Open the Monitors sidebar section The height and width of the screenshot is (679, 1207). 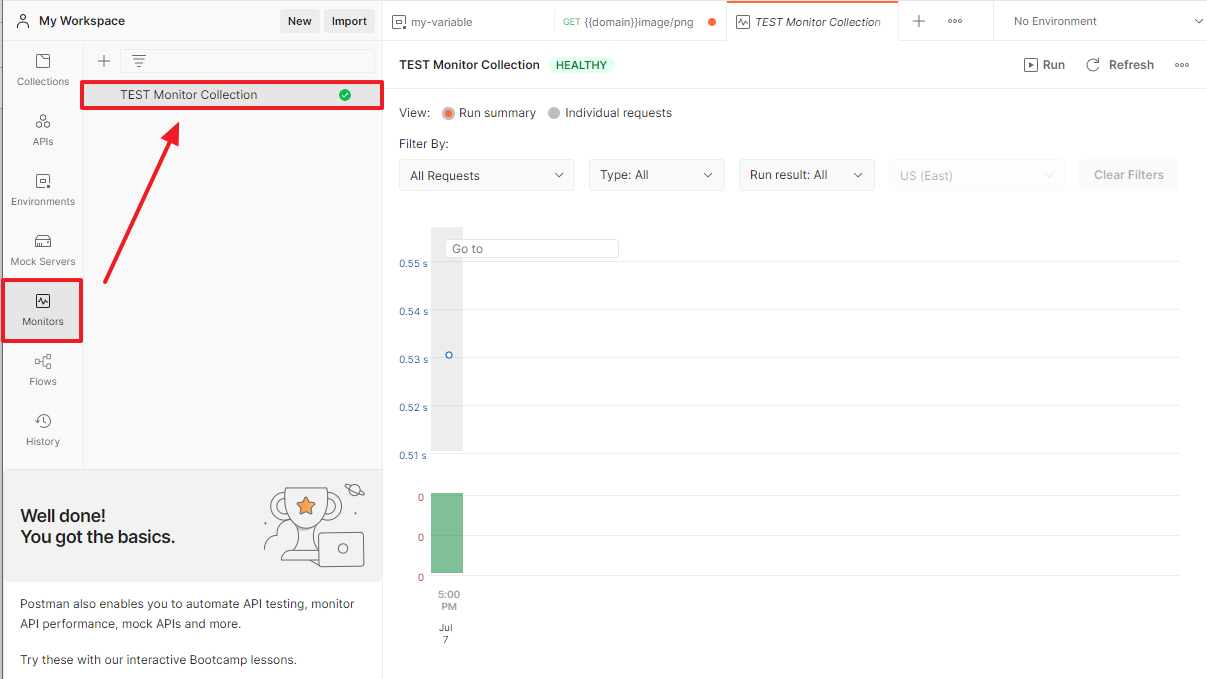click(43, 310)
